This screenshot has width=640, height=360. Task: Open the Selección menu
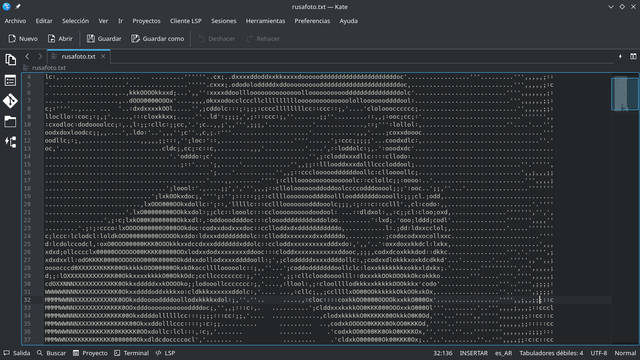pos(76,21)
